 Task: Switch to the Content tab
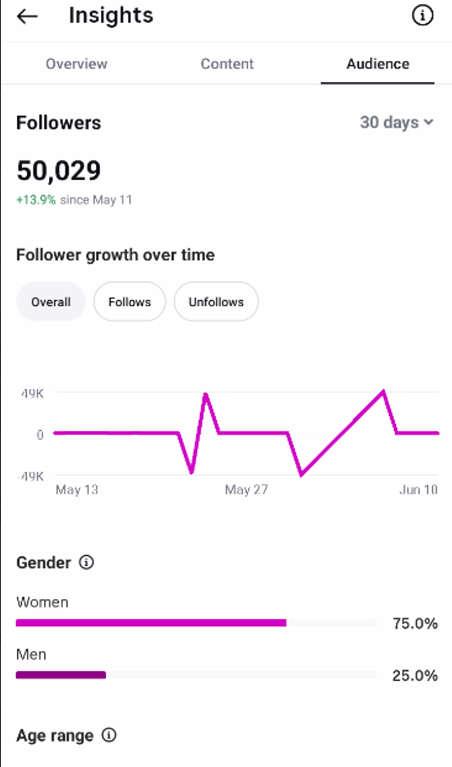coord(227,64)
